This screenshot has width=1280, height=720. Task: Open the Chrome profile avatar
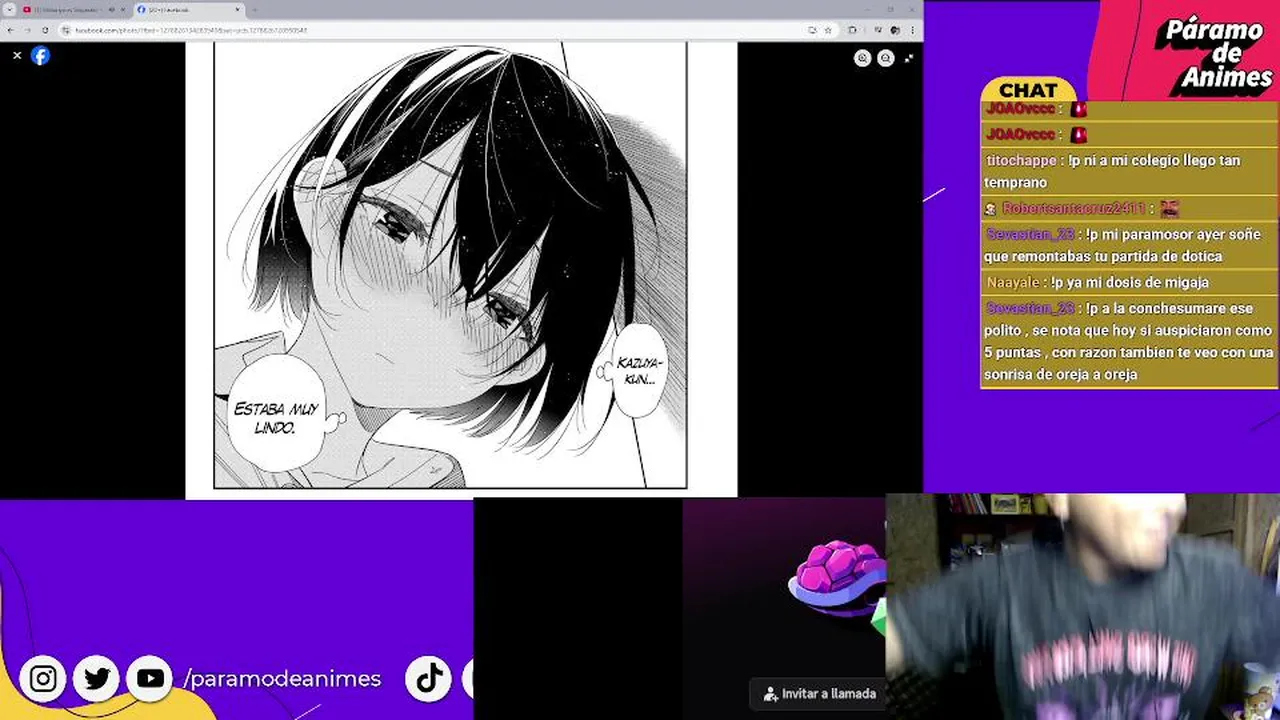[x=895, y=30]
